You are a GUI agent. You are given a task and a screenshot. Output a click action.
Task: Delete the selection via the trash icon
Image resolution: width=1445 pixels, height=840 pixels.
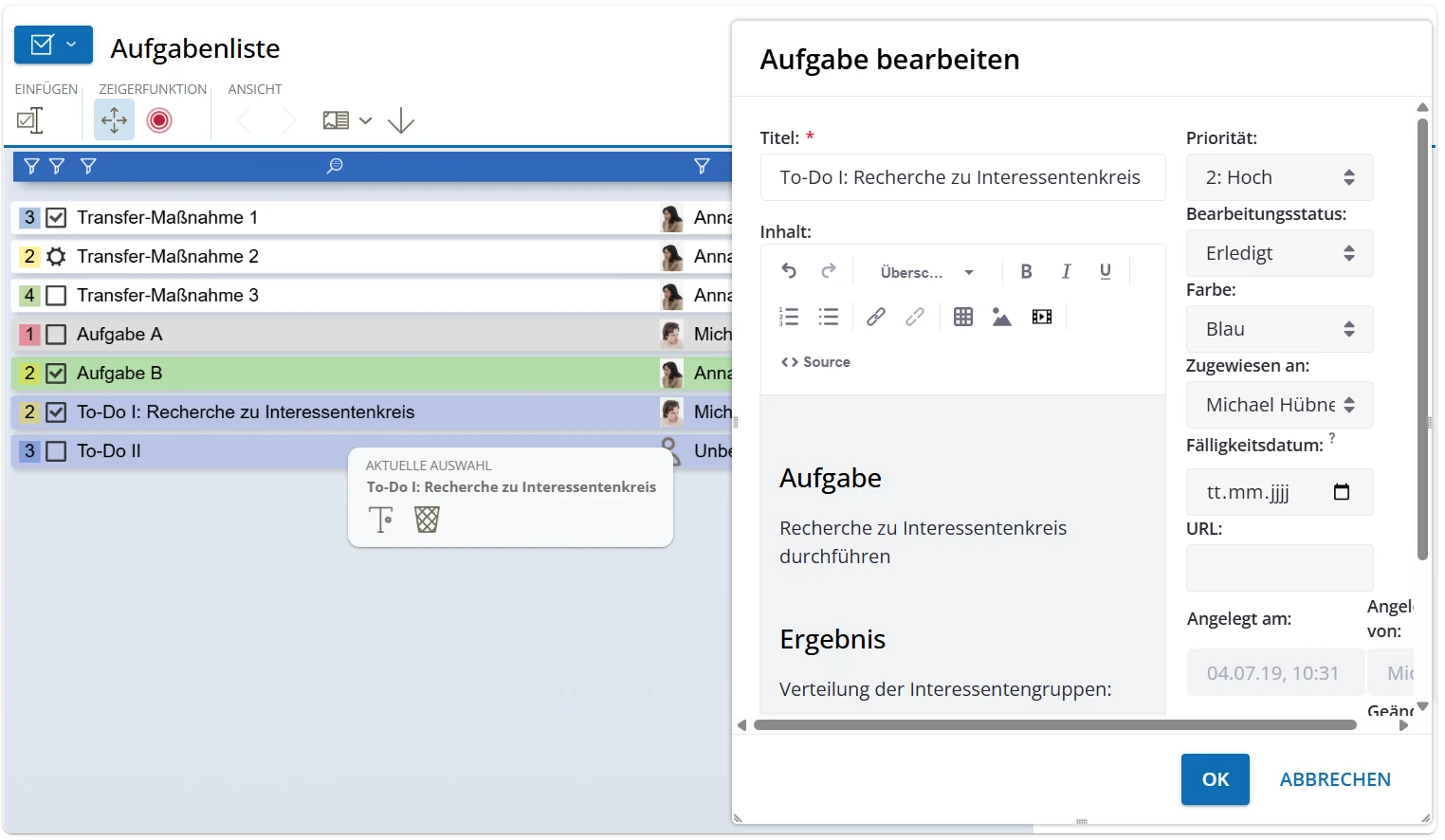coord(427,519)
